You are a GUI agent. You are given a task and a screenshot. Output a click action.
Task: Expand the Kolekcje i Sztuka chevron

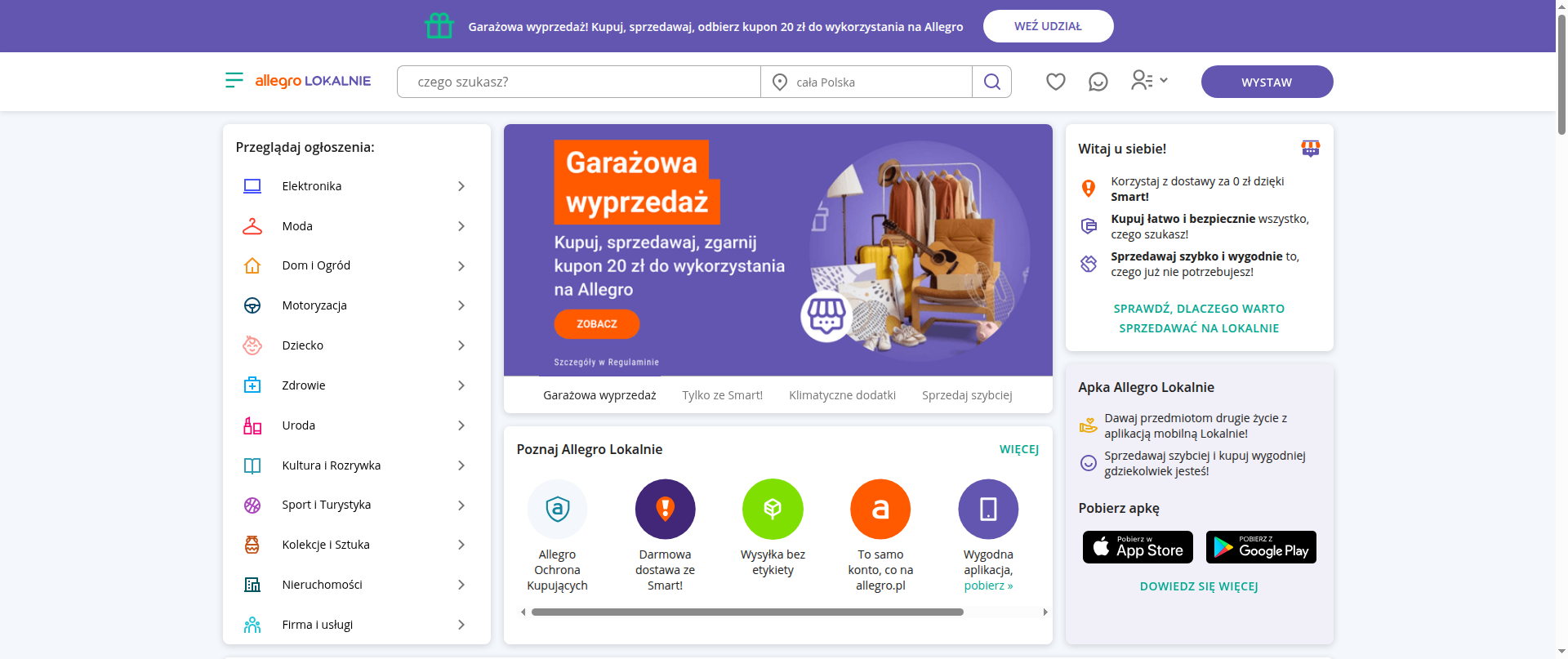461,545
